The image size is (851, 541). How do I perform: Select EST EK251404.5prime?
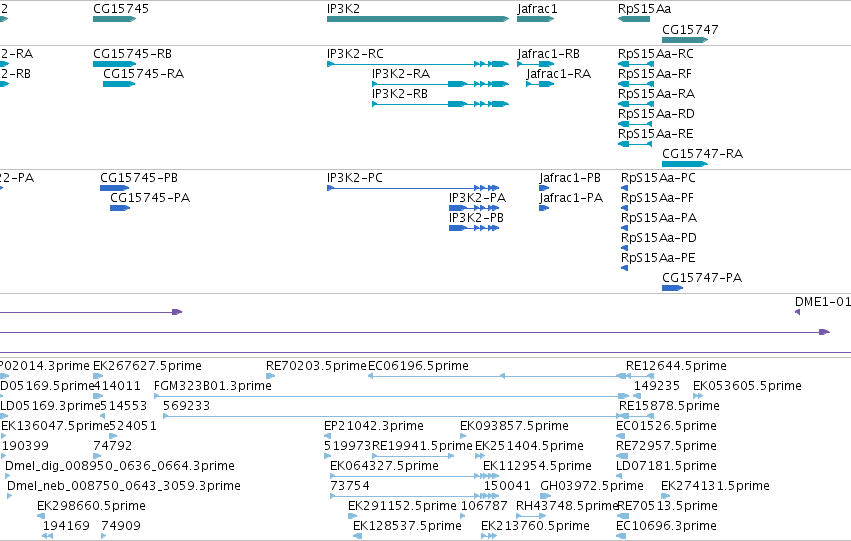[x=529, y=446]
